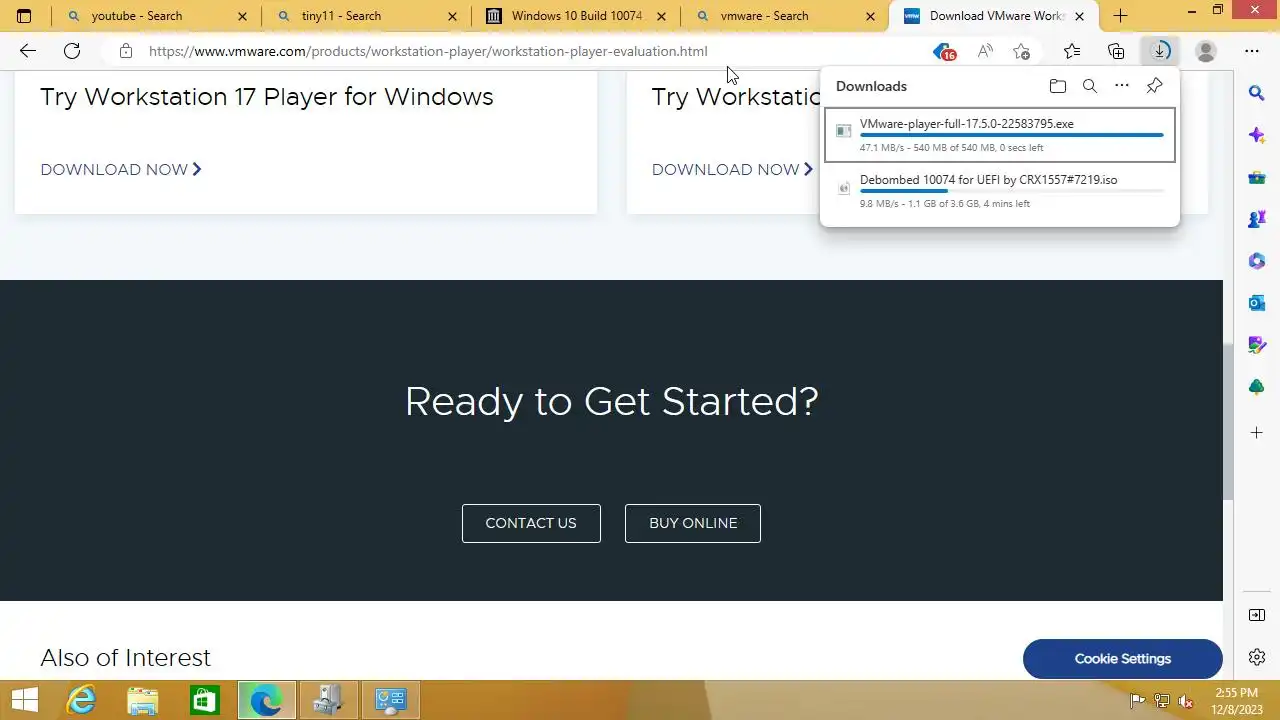Screen dimensions: 1280x720
Task: Open the Collections icon in toolbar
Action: [x=1116, y=51]
